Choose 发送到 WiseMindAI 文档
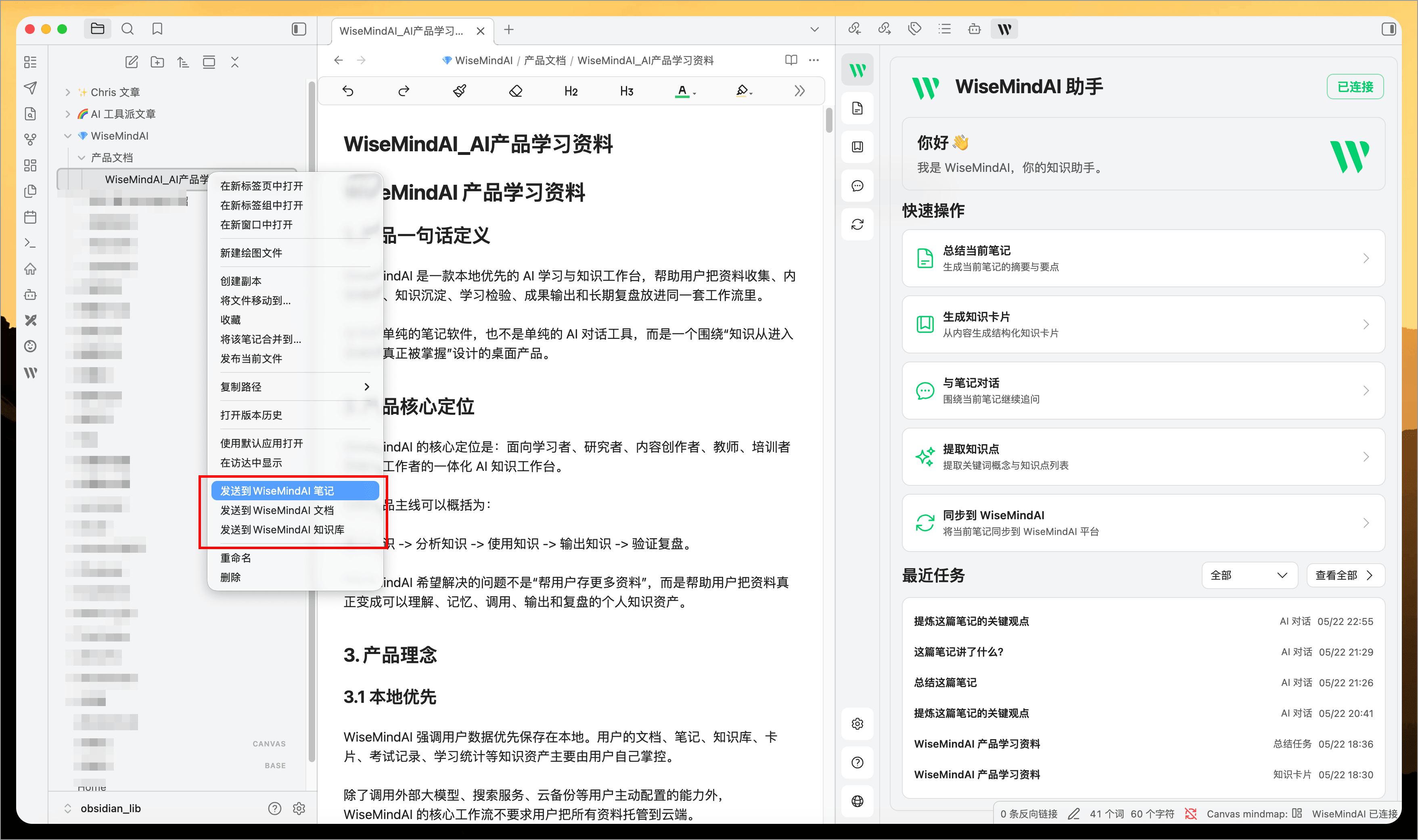Image resolution: width=1418 pixels, height=840 pixels. (x=295, y=510)
